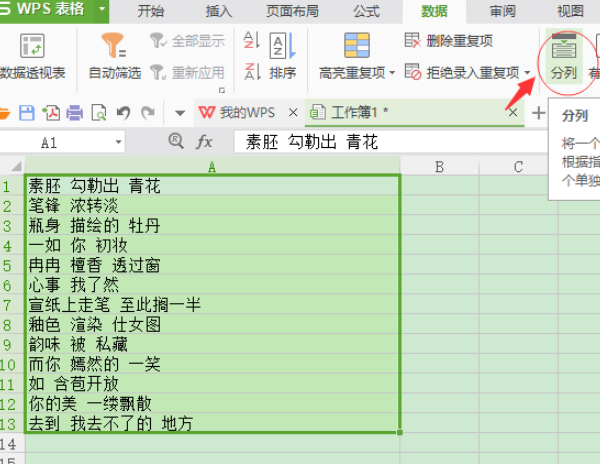
Task: Switch to the 视图 ribbon tab
Action: click(570, 11)
